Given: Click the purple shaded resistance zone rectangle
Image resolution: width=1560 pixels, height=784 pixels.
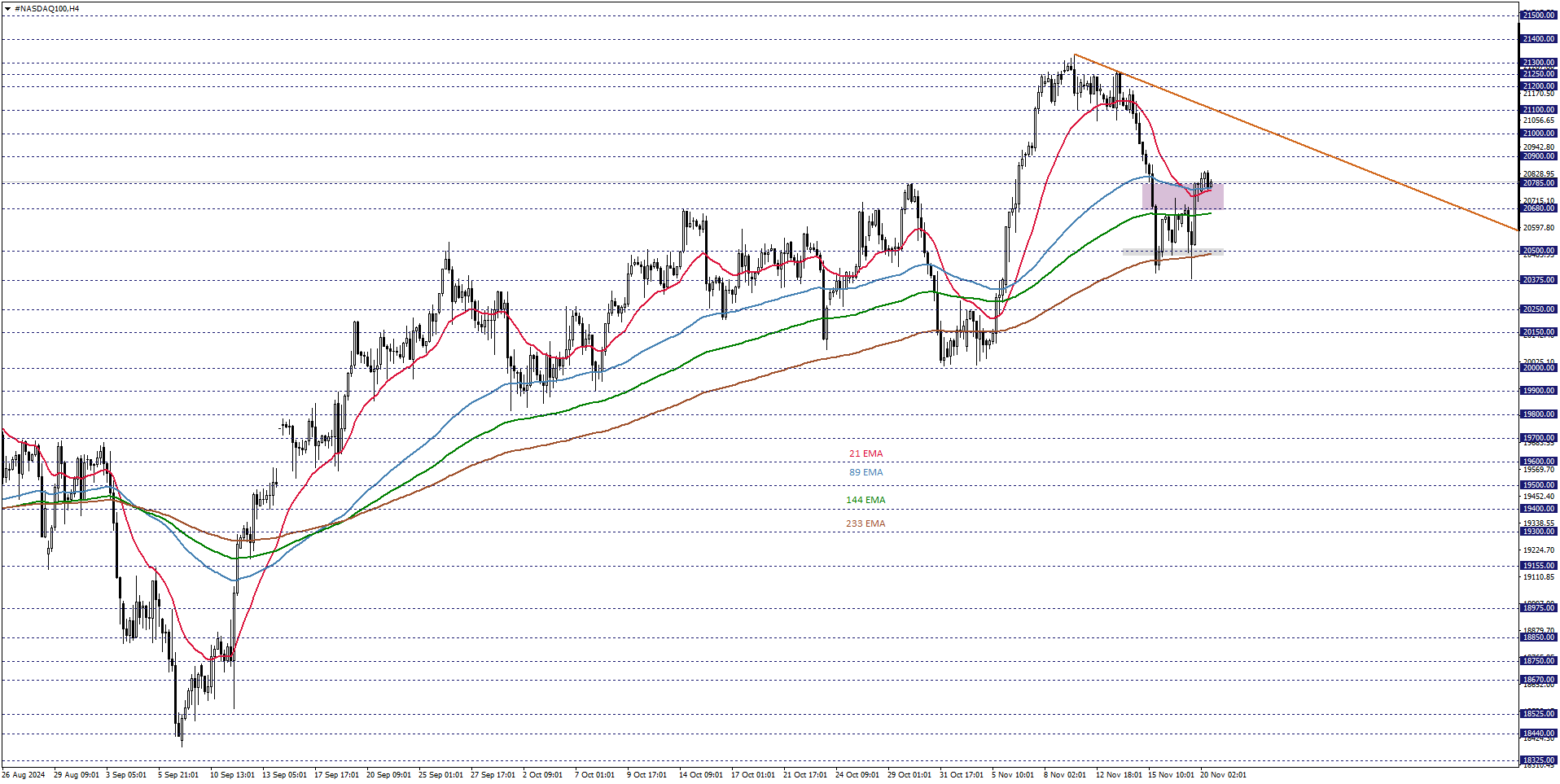Looking at the screenshot, I should (1183, 196).
